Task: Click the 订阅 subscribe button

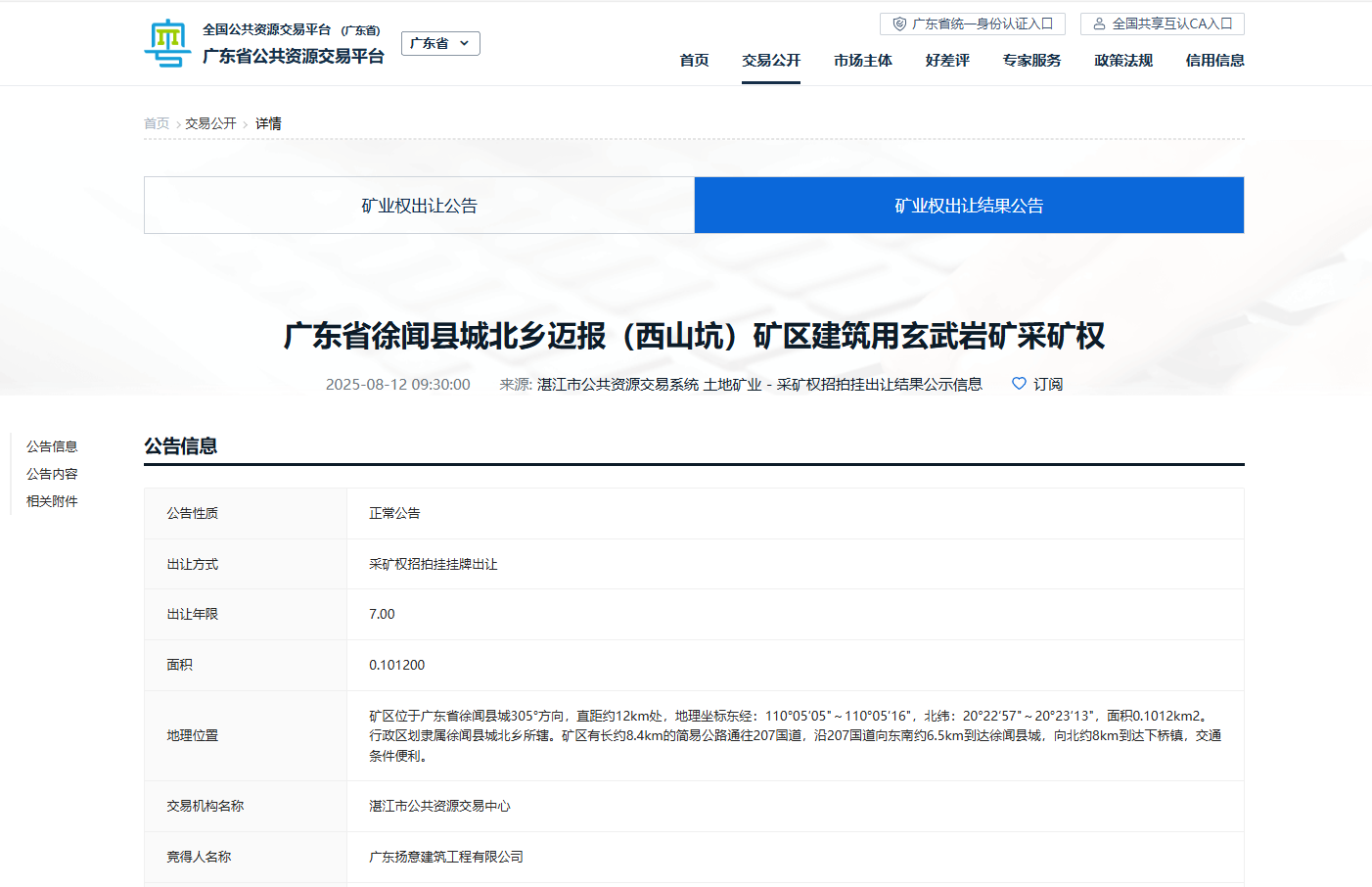Action: click(x=1047, y=384)
